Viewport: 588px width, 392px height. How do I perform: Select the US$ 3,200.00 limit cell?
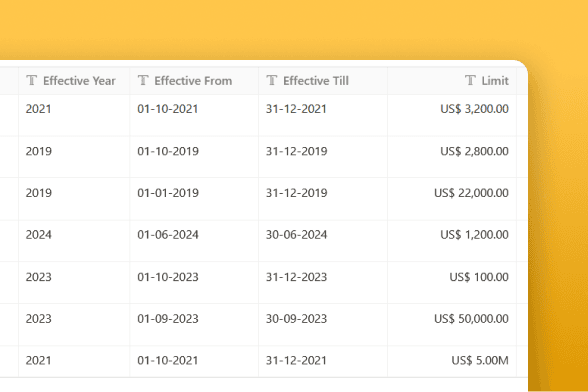(x=452, y=115)
